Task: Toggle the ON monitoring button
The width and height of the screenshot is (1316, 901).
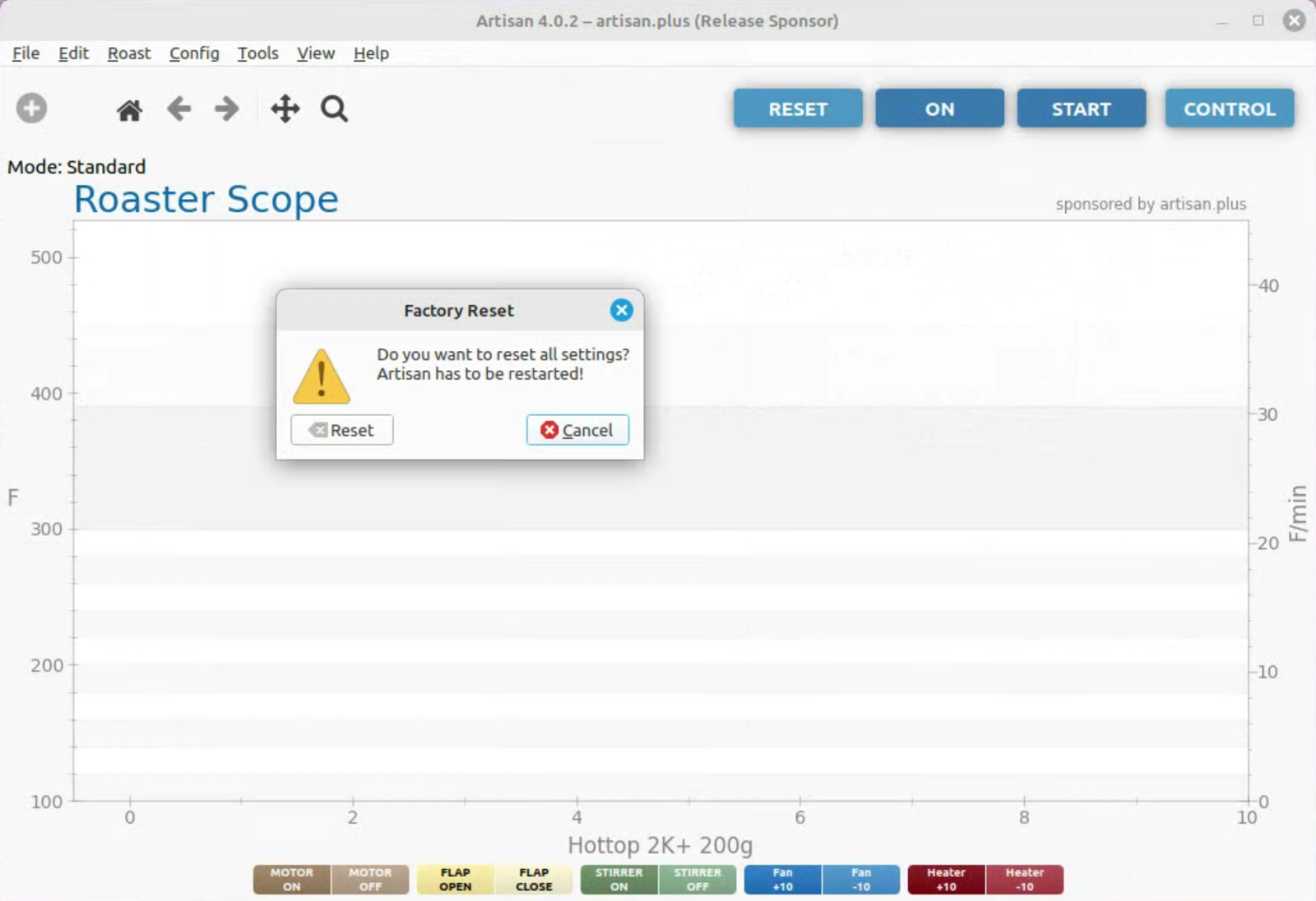Action: click(939, 109)
